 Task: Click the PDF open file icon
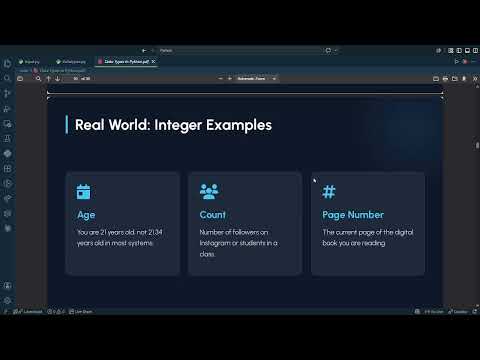coord(455,79)
